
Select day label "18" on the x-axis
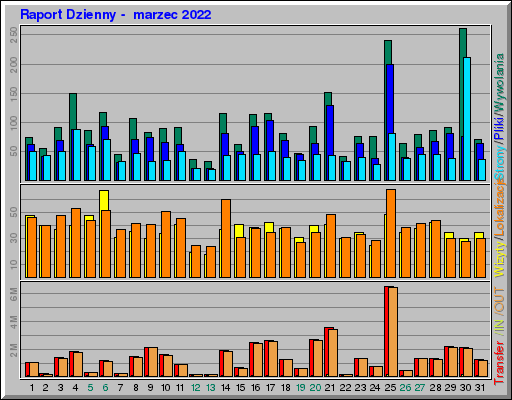tap(286, 388)
